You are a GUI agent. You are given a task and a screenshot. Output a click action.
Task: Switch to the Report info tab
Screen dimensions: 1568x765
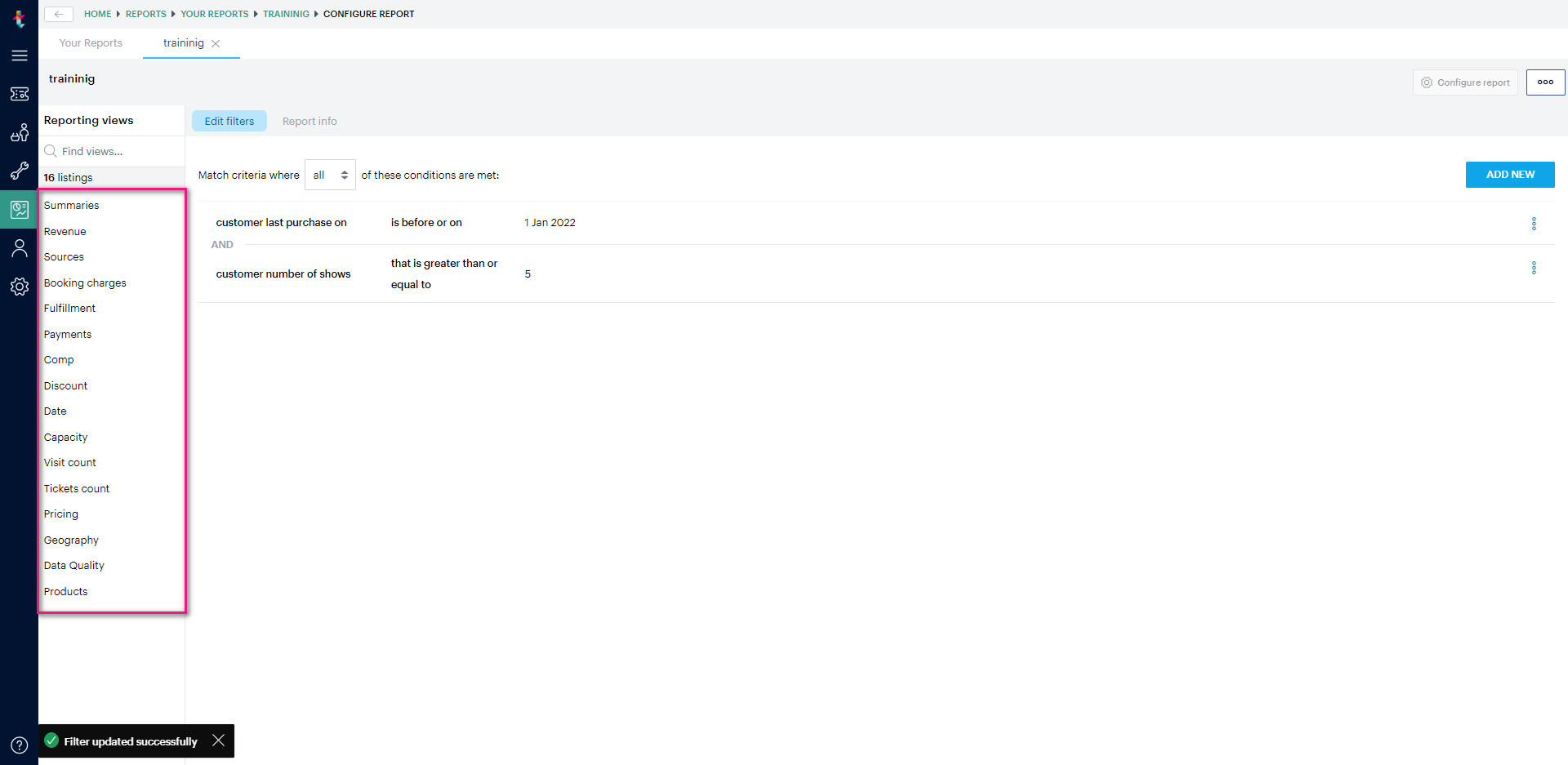click(x=310, y=121)
